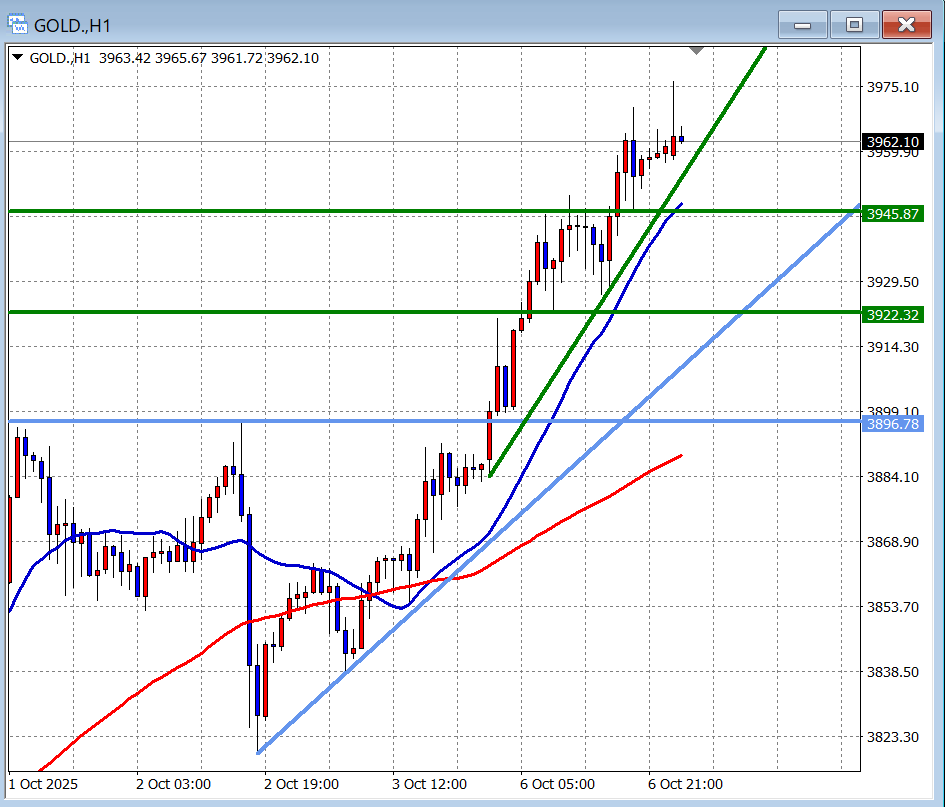Viewport: 945px width, 807px height.
Task: Click the light blue 3896.78 price tag
Action: pos(892,424)
